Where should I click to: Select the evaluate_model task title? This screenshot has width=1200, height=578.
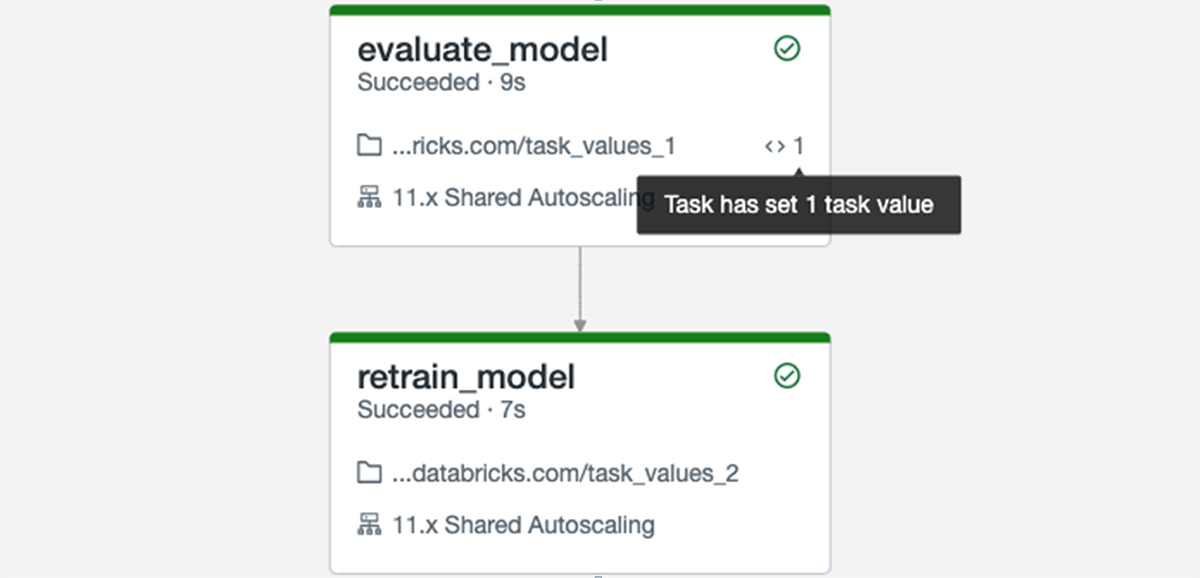coord(482,50)
